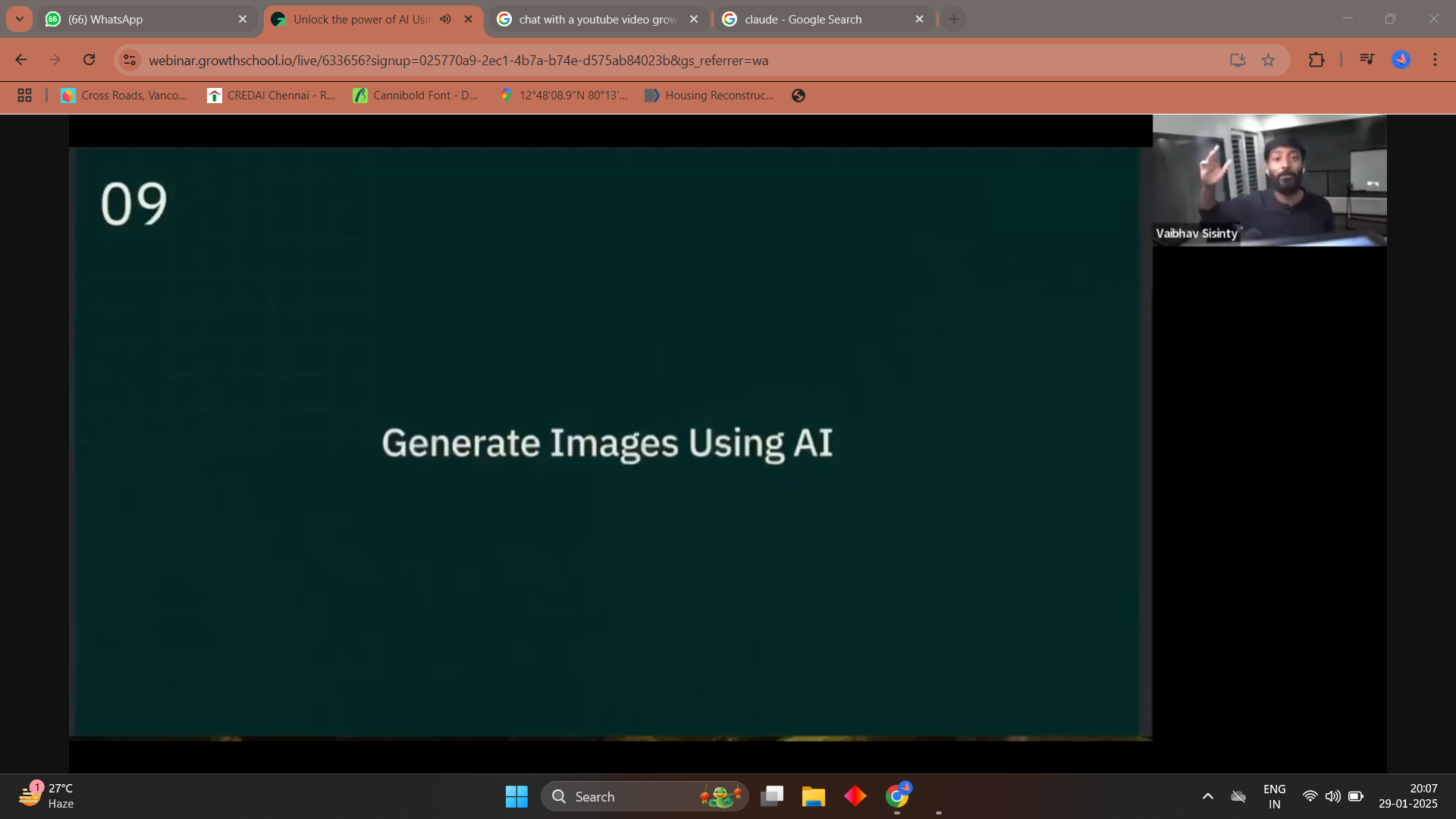Click the Vaibhav Sisinty video thumbnail

pos(1269,180)
